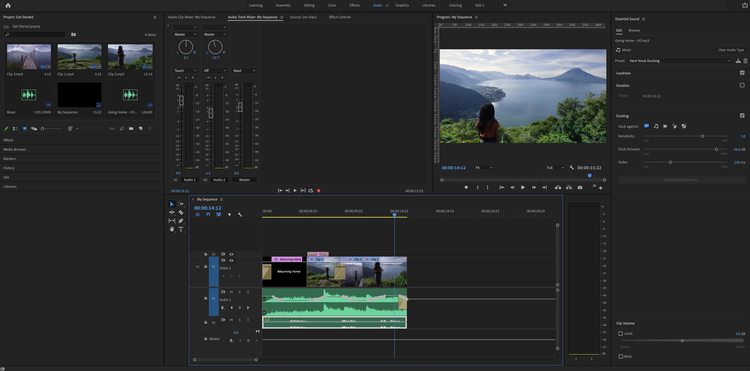Adjust the Sensitivity slider handle
The image size is (750, 371).
tap(702, 136)
